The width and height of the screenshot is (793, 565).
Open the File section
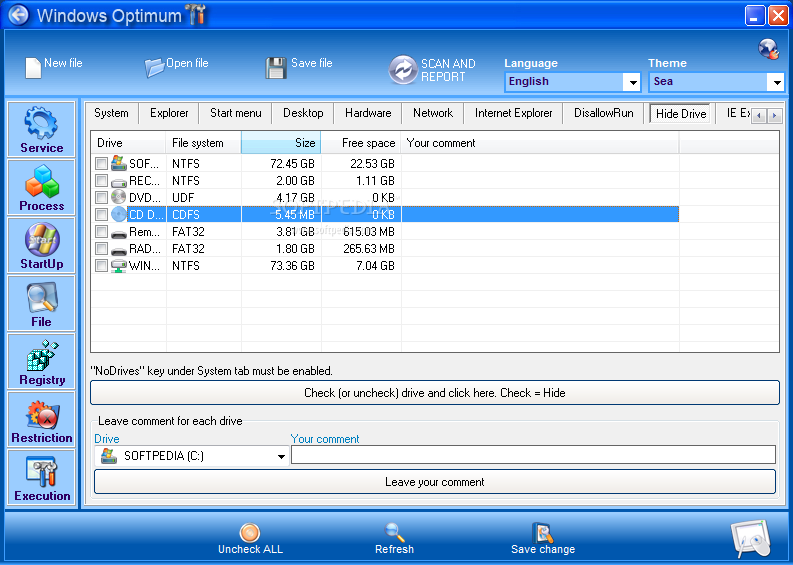pos(41,303)
